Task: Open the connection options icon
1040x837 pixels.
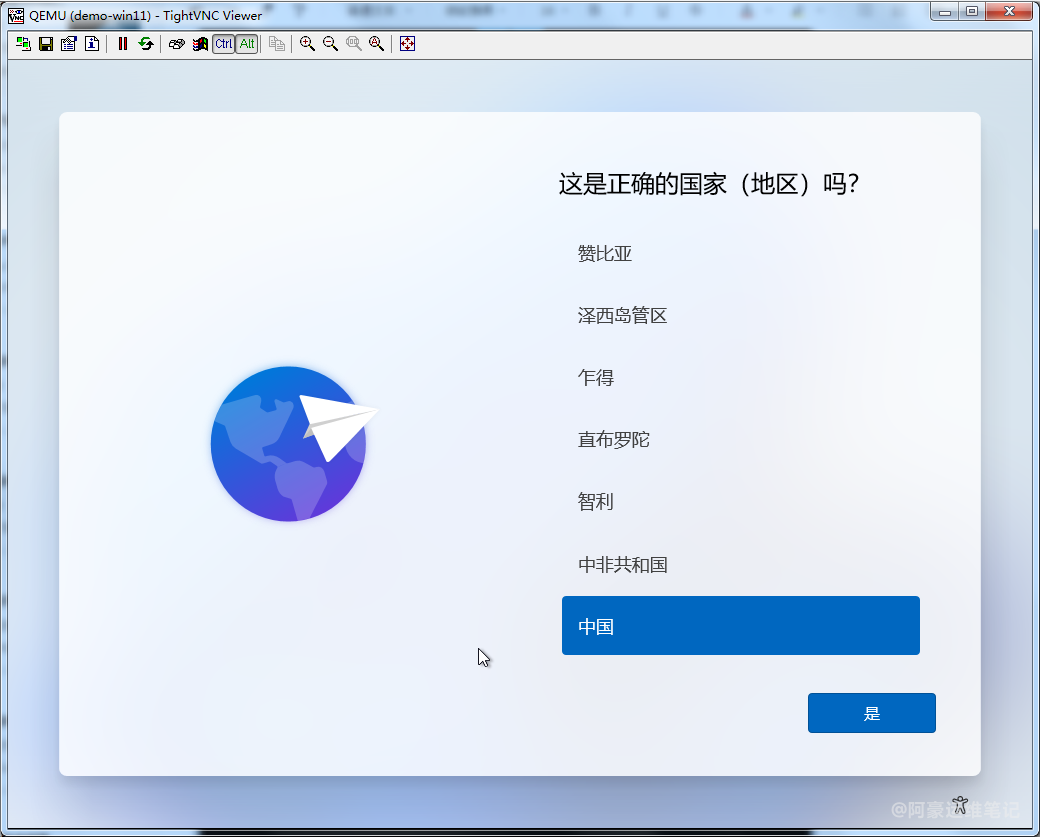Action: (69, 44)
